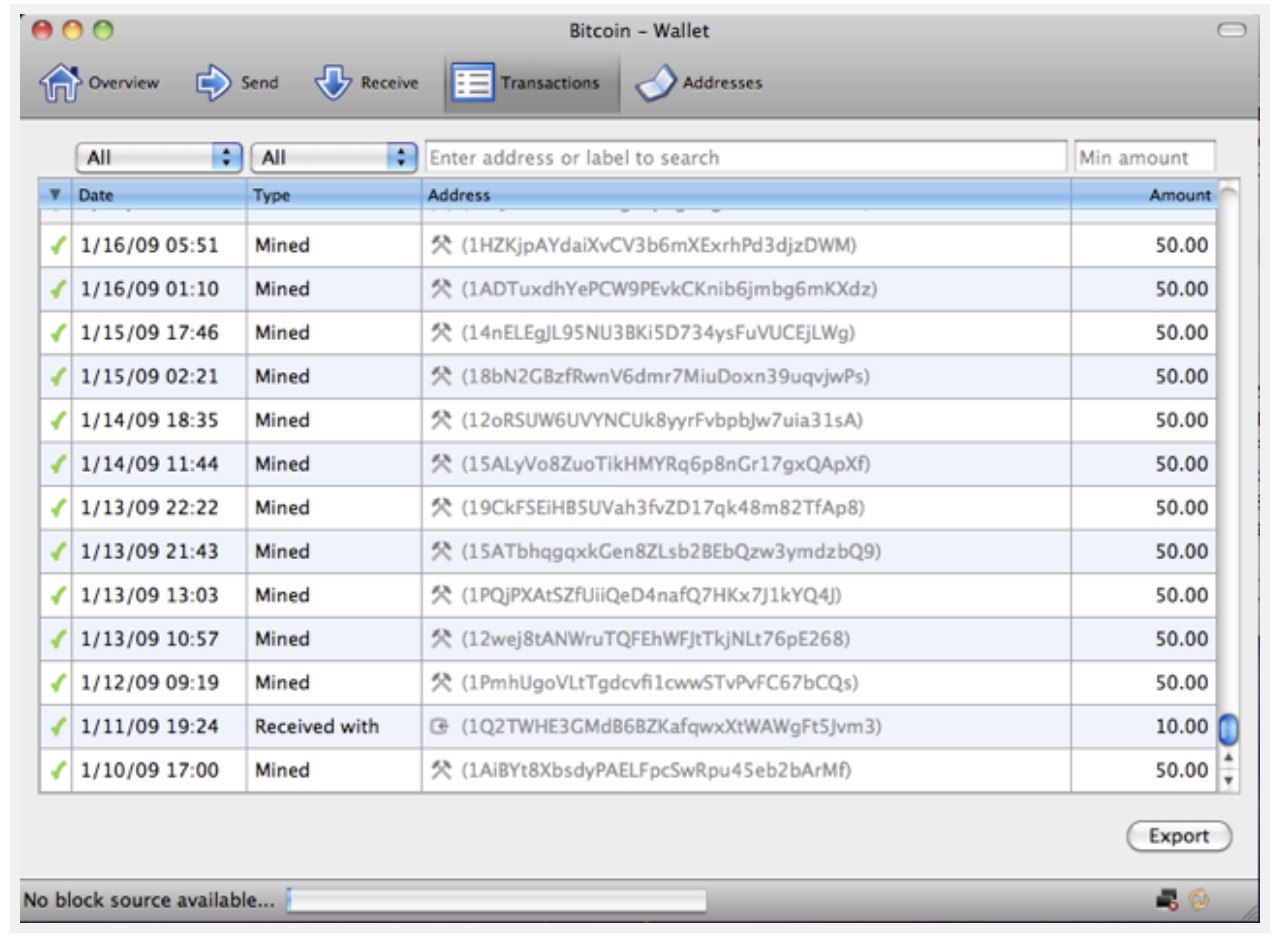
Task: Click confirmed checkmark for 1/11/09 19:24 row
Action: 57,727
